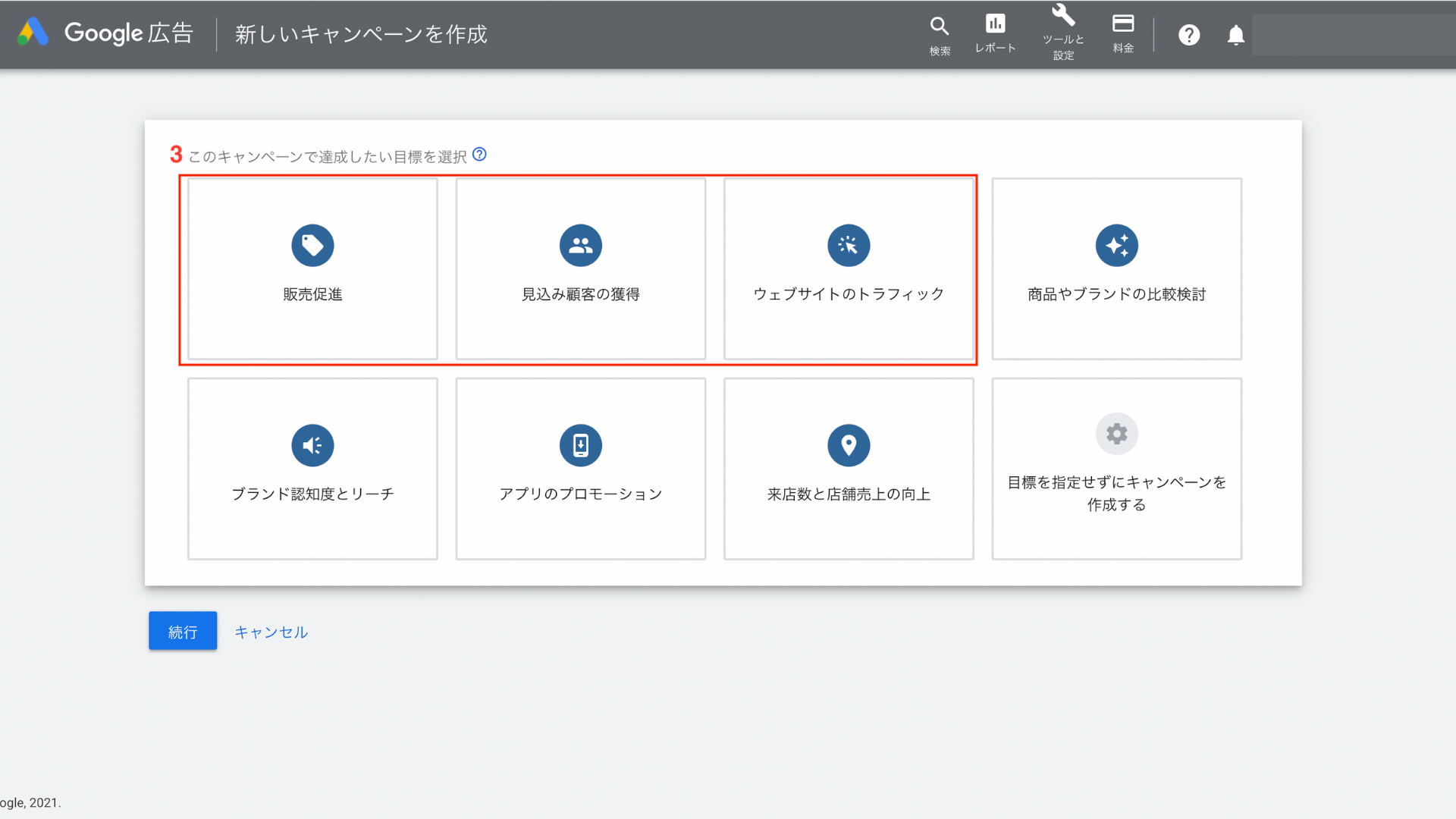The height and width of the screenshot is (819, 1456).
Task: Select the 来店数と店舗売上の向上 goal label
Action: tap(849, 494)
